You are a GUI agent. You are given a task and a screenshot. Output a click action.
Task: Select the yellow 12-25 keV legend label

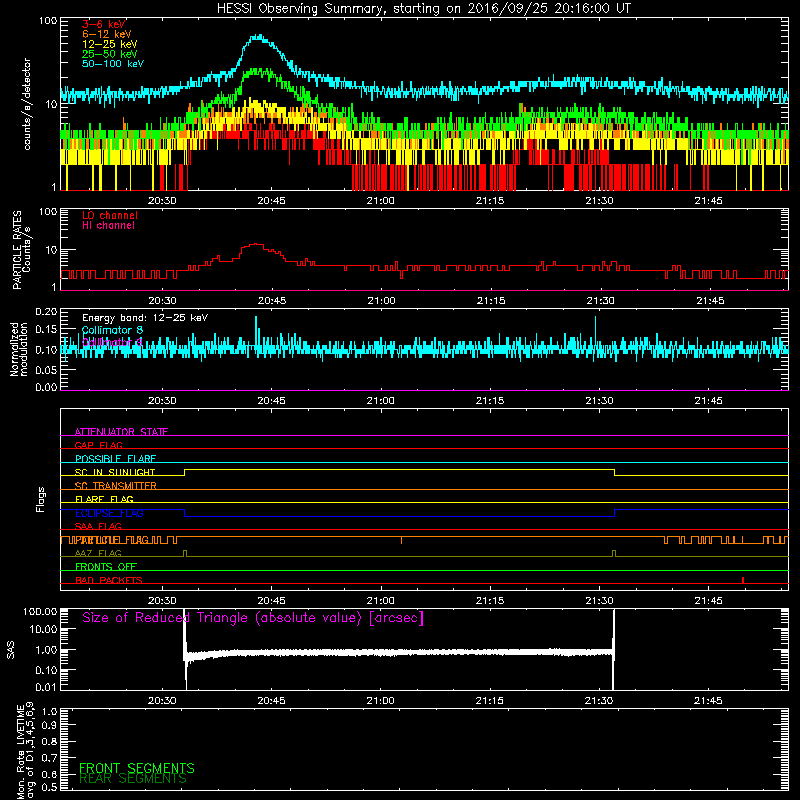pyautogui.click(x=110, y=44)
